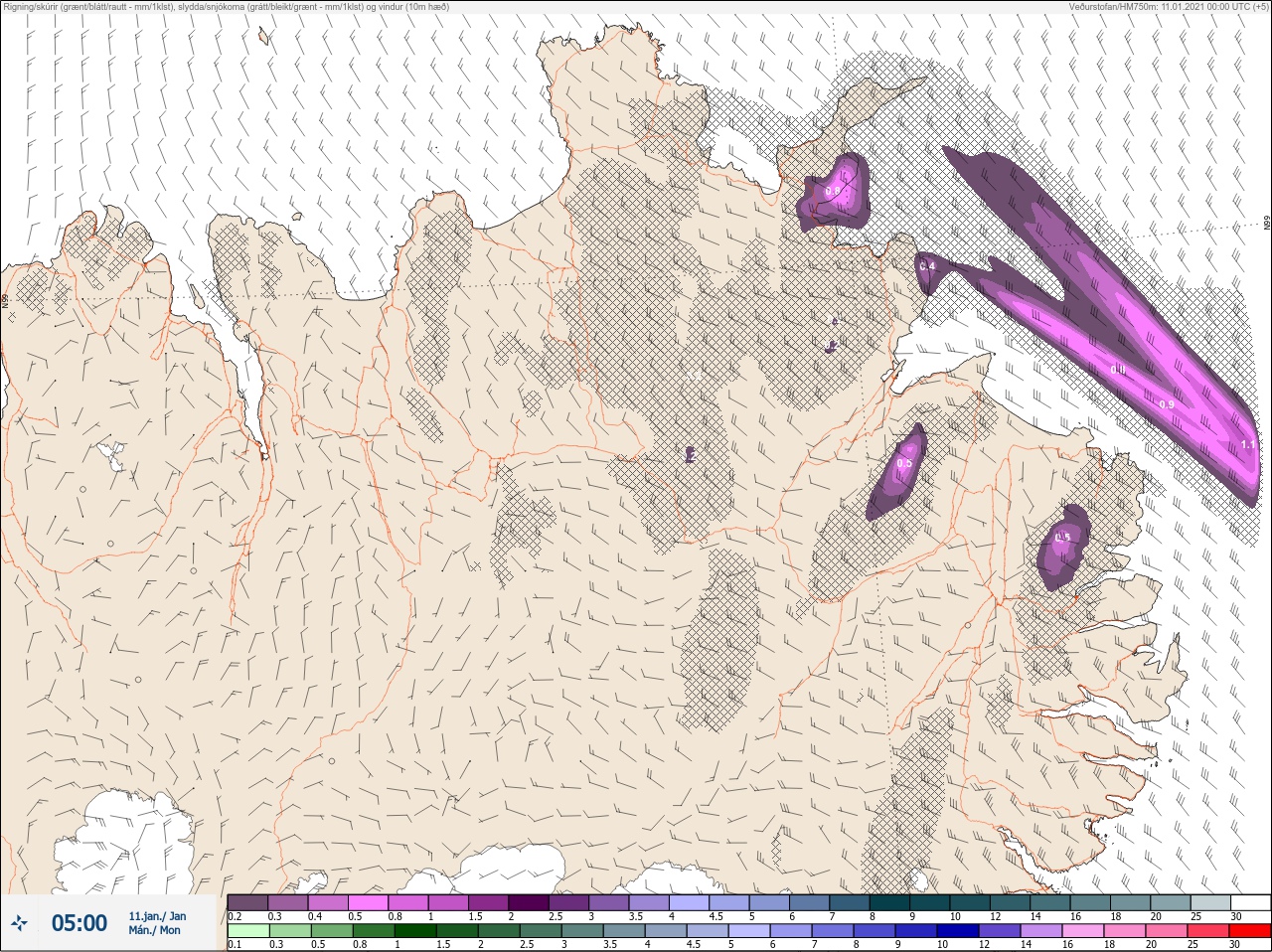Pick the darkest purple swatch in the upper legend
The width and height of the screenshot is (1272, 952).
pyautogui.click(x=530, y=901)
